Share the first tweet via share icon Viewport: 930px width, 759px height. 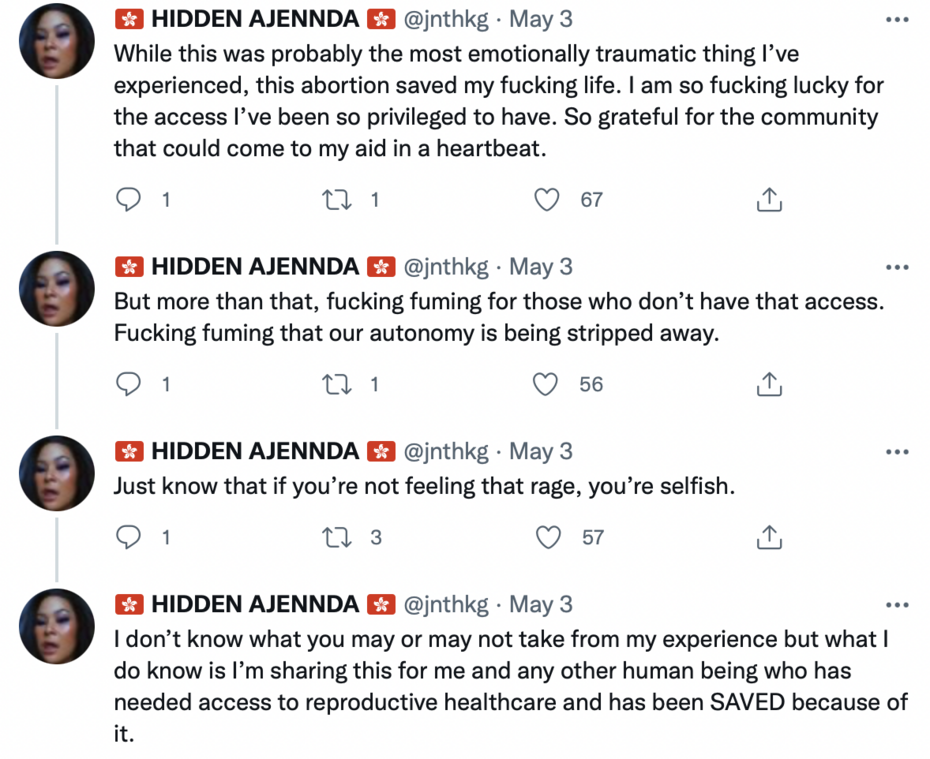click(x=768, y=200)
